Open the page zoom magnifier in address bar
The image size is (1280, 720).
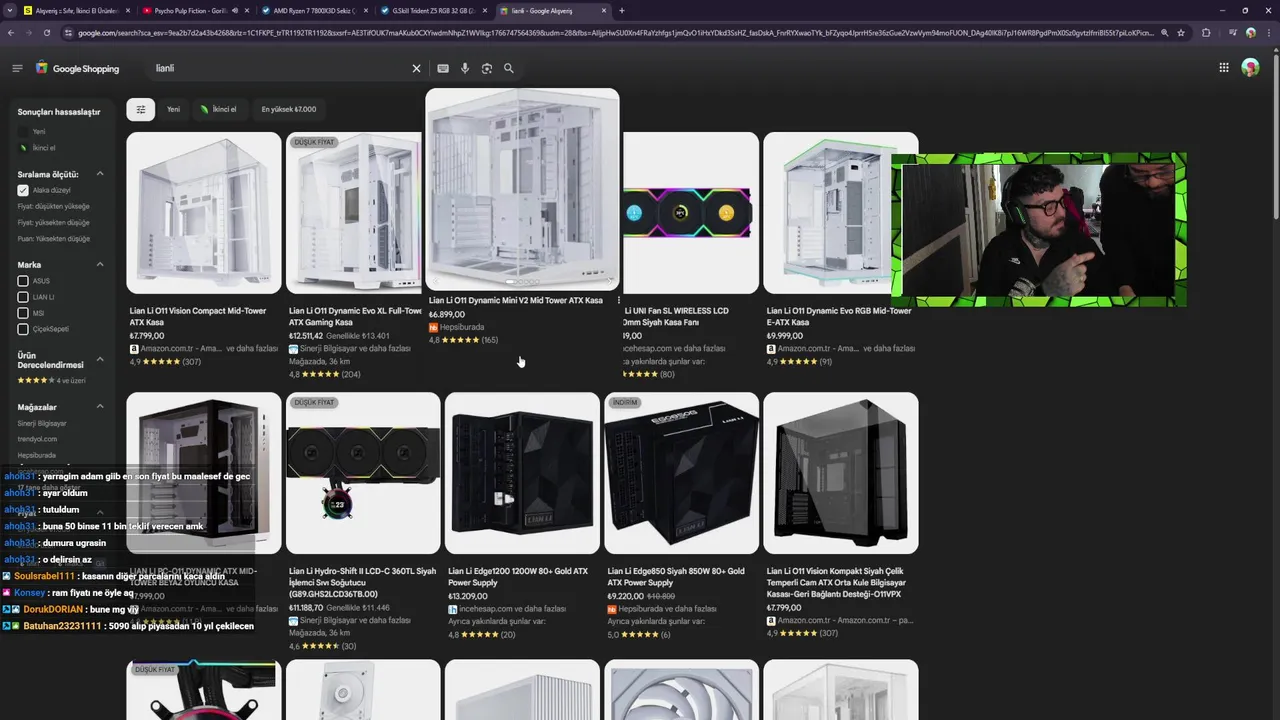coord(1164,33)
